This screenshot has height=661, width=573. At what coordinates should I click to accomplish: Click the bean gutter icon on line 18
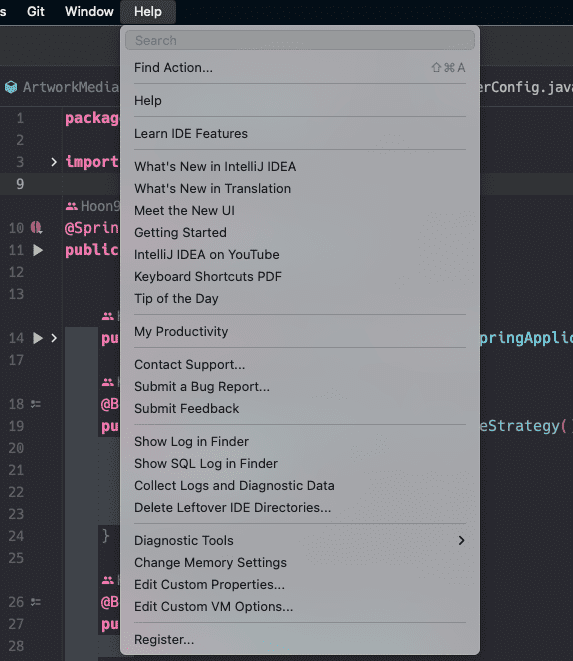pyautogui.click(x=36, y=404)
